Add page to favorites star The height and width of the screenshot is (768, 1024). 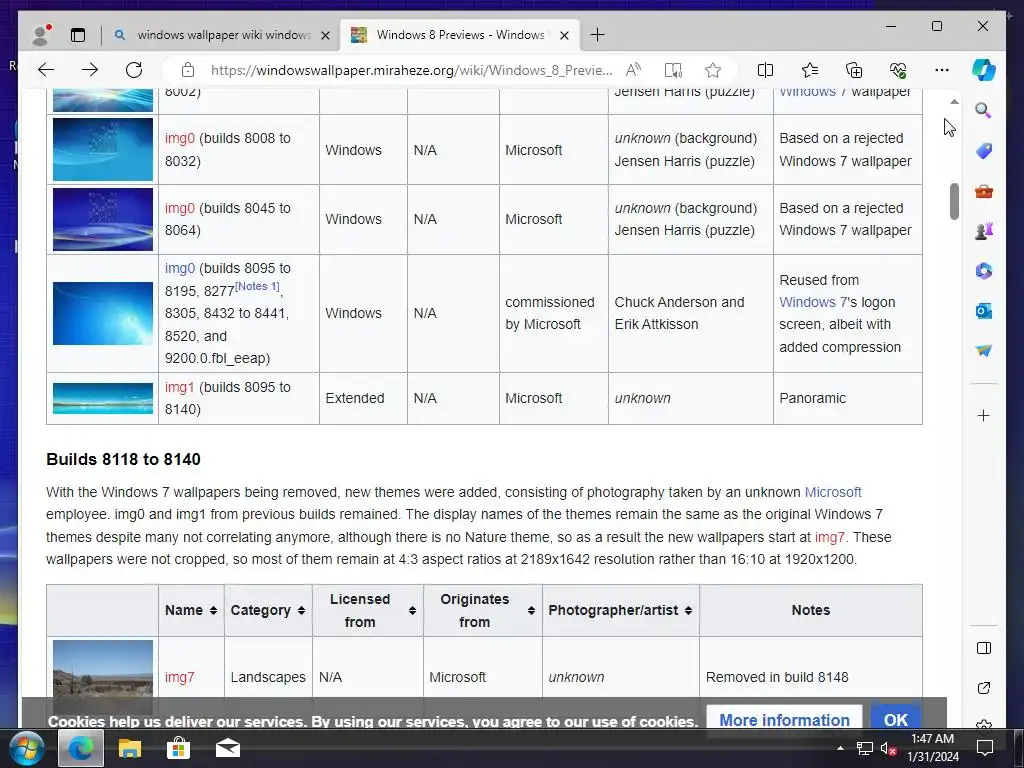(x=712, y=70)
